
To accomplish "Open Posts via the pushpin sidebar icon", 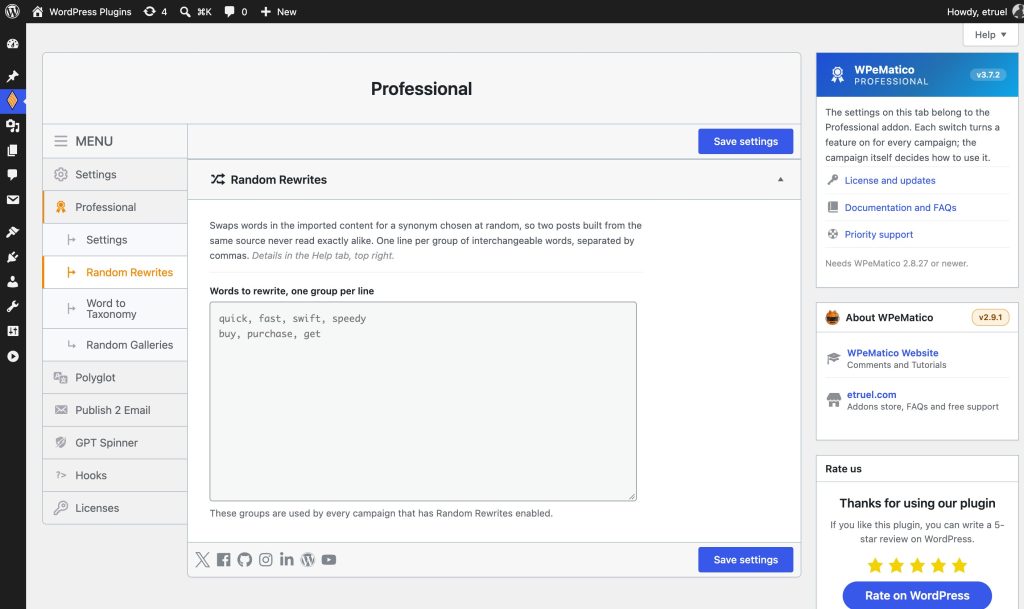I will pos(12,76).
